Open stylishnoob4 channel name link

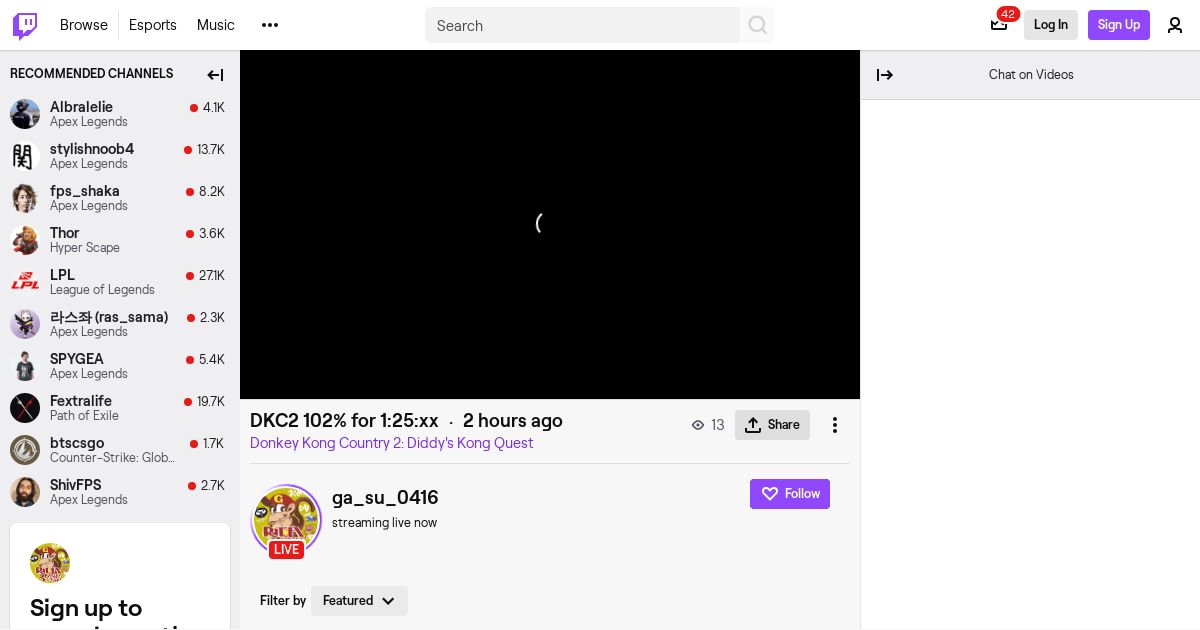(x=92, y=149)
